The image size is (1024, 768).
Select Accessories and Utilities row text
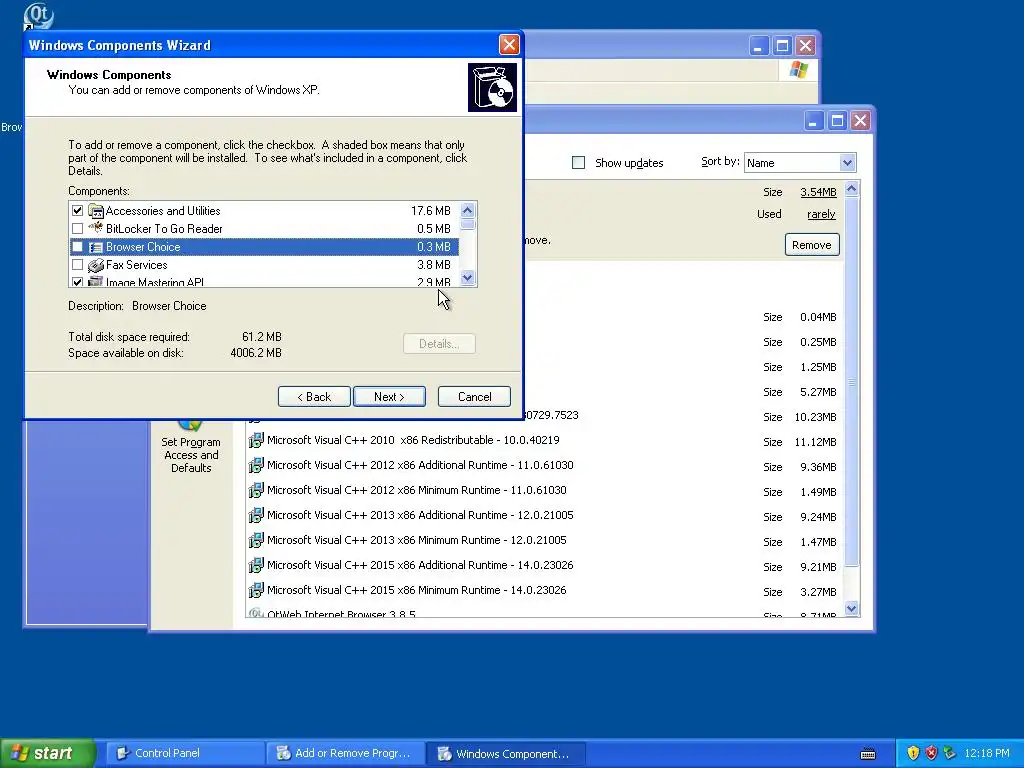(x=163, y=211)
